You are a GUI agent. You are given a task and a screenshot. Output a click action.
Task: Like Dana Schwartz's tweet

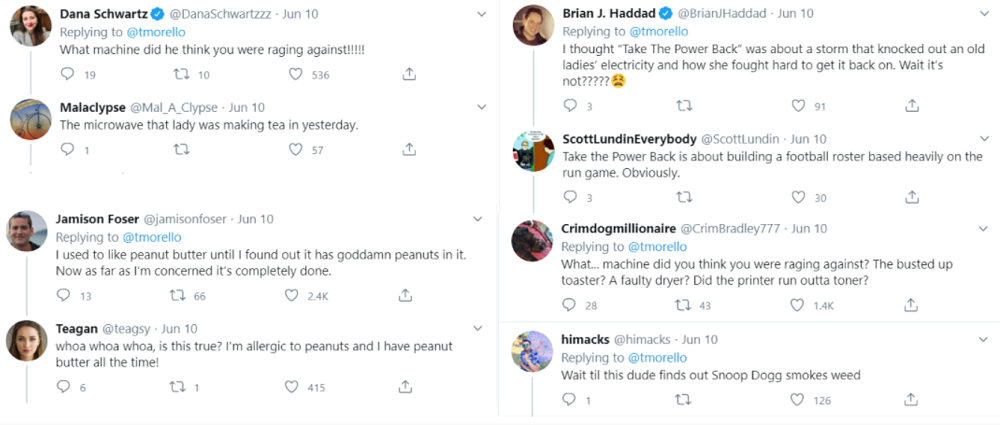click(296, 74)
